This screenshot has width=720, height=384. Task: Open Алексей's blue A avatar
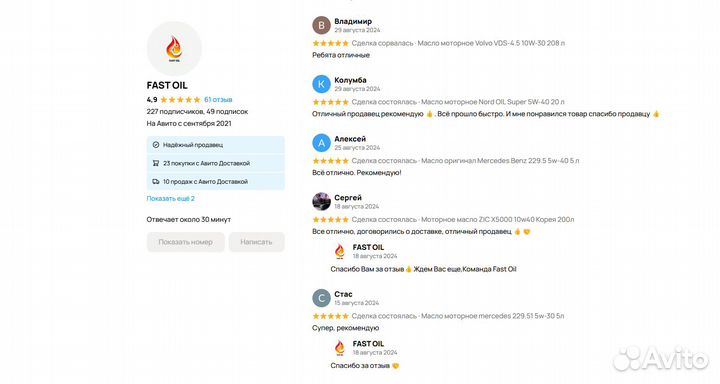coord(321,143)
